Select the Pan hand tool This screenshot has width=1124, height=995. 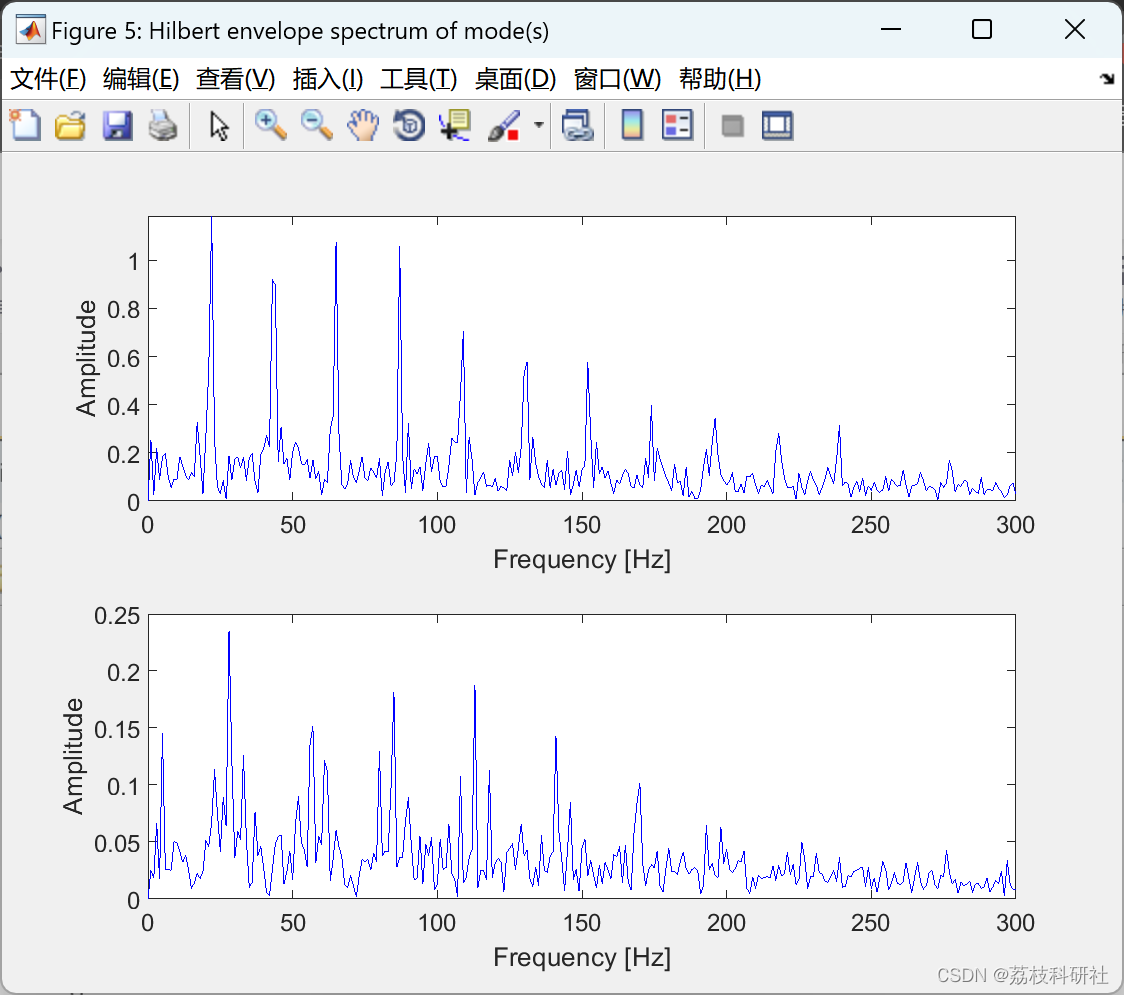(x=363, y=125)
